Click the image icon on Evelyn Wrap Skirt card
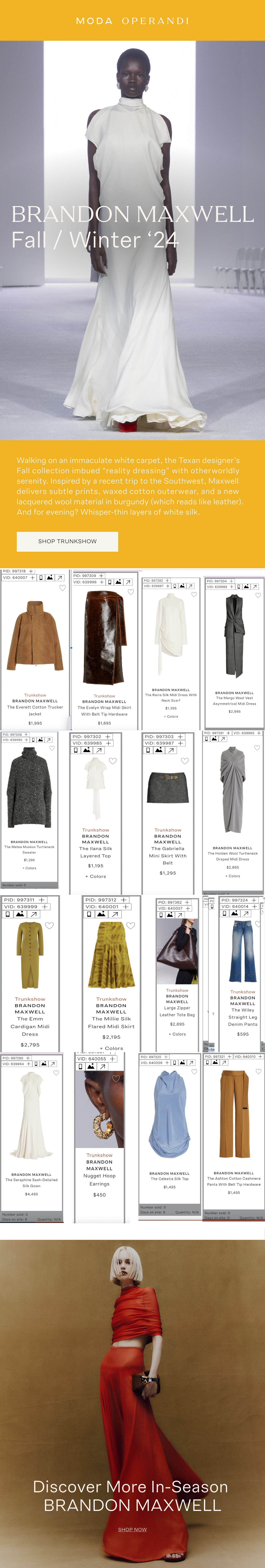The image size is (265, 1568). click(x=118, y=582)
